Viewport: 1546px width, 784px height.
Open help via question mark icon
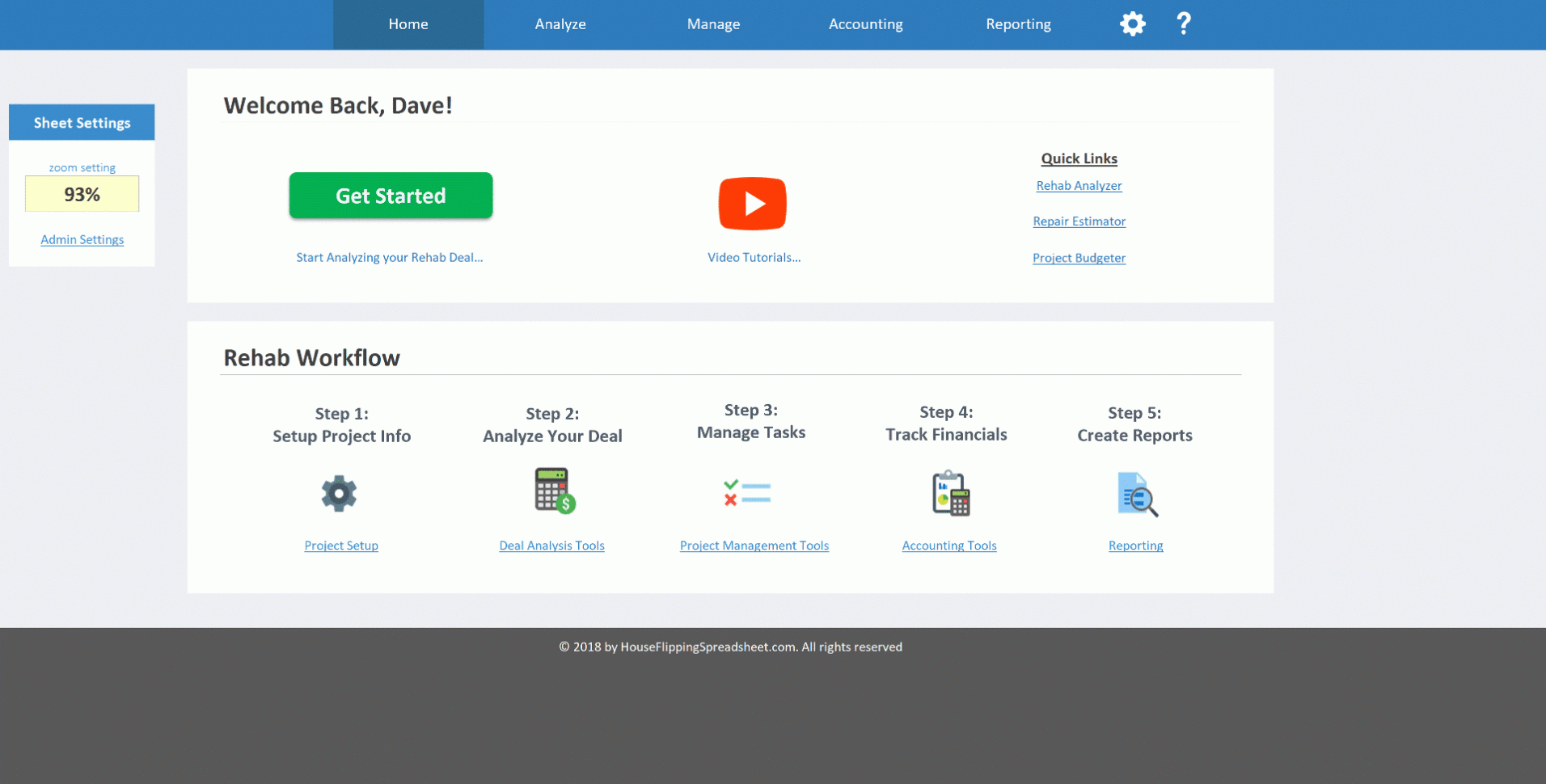pyautogui.click(x=1183, y=23)
